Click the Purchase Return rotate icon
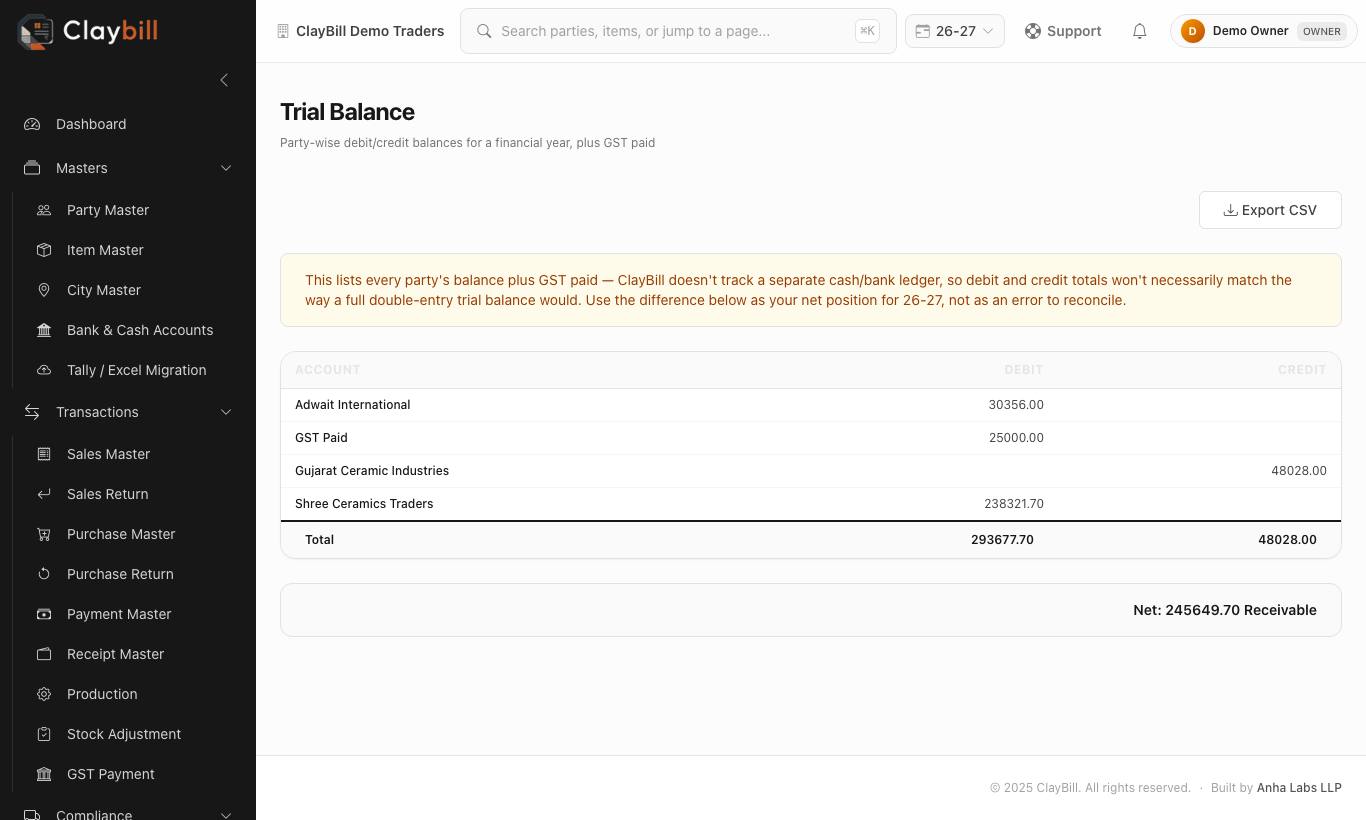The image size is (1366, 820). point(44,574)
